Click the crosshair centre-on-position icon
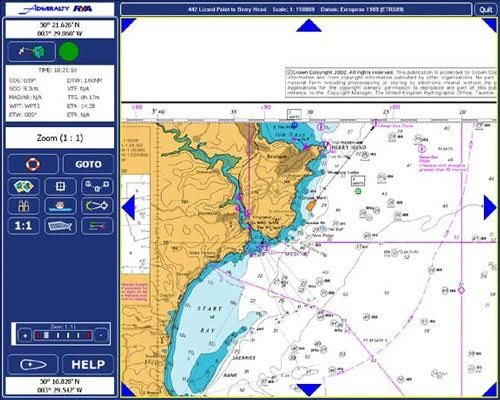500x400 pixels. 60,186
